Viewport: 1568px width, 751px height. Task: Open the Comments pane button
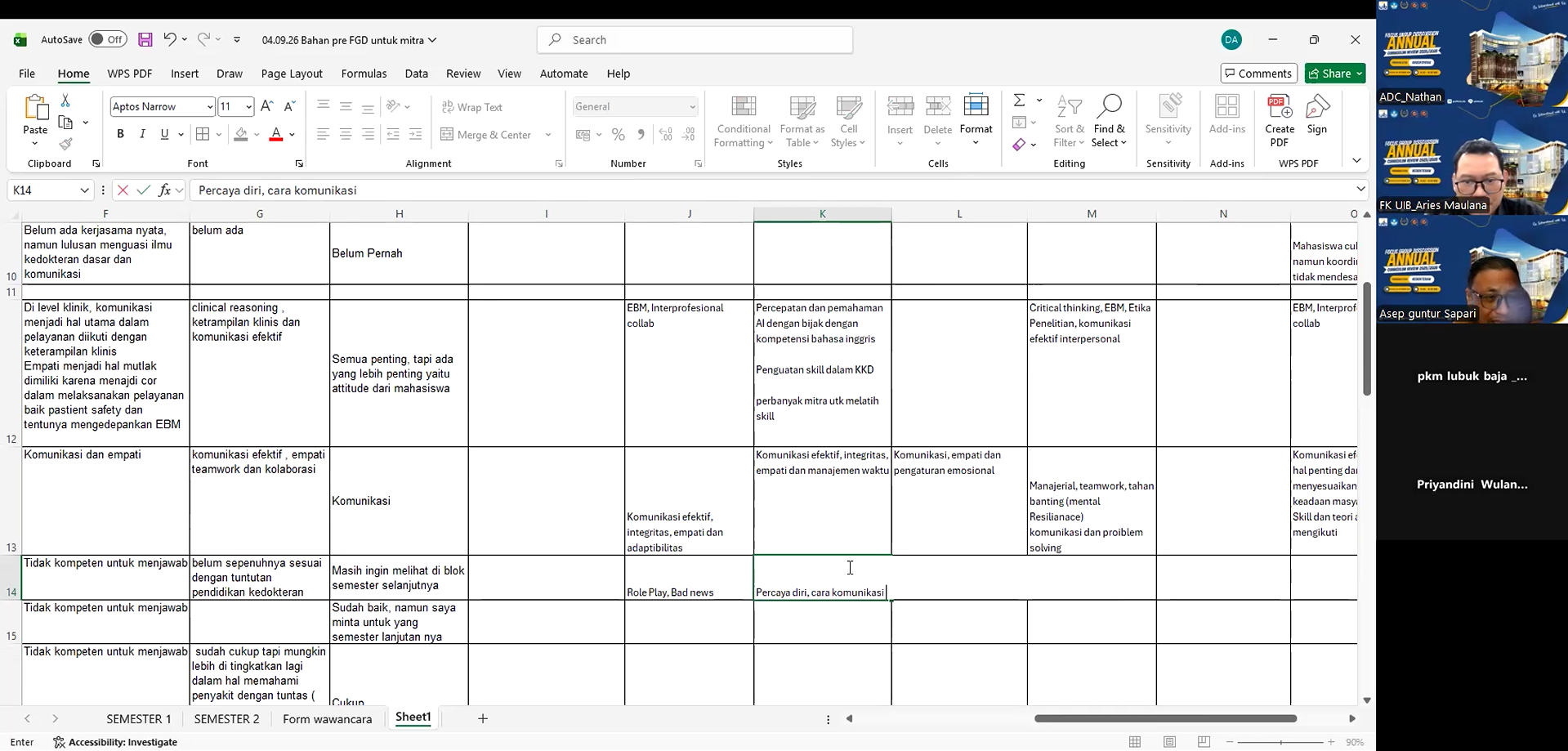tap(1259, 74)
